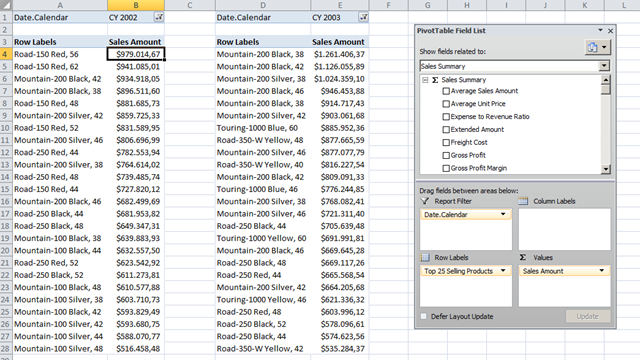
Task: Select cell with $516.458,48
Action: 136,349
